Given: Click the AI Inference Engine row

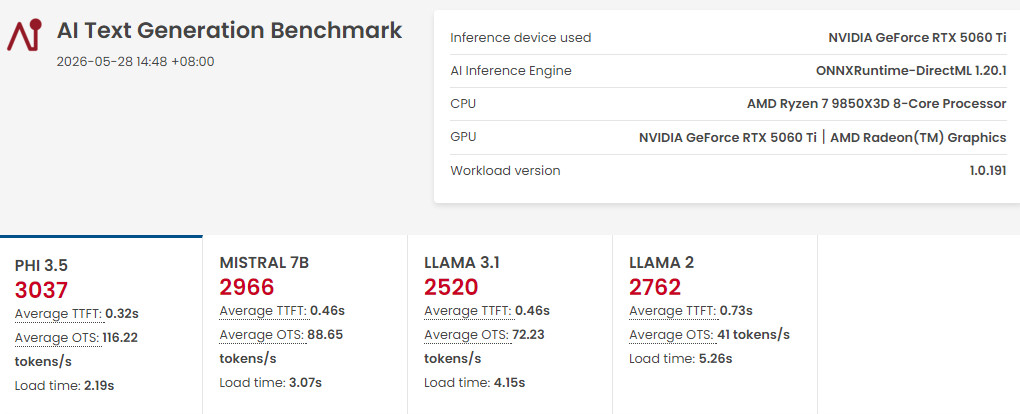Looking at the screenshot, I should pos(728,71).
